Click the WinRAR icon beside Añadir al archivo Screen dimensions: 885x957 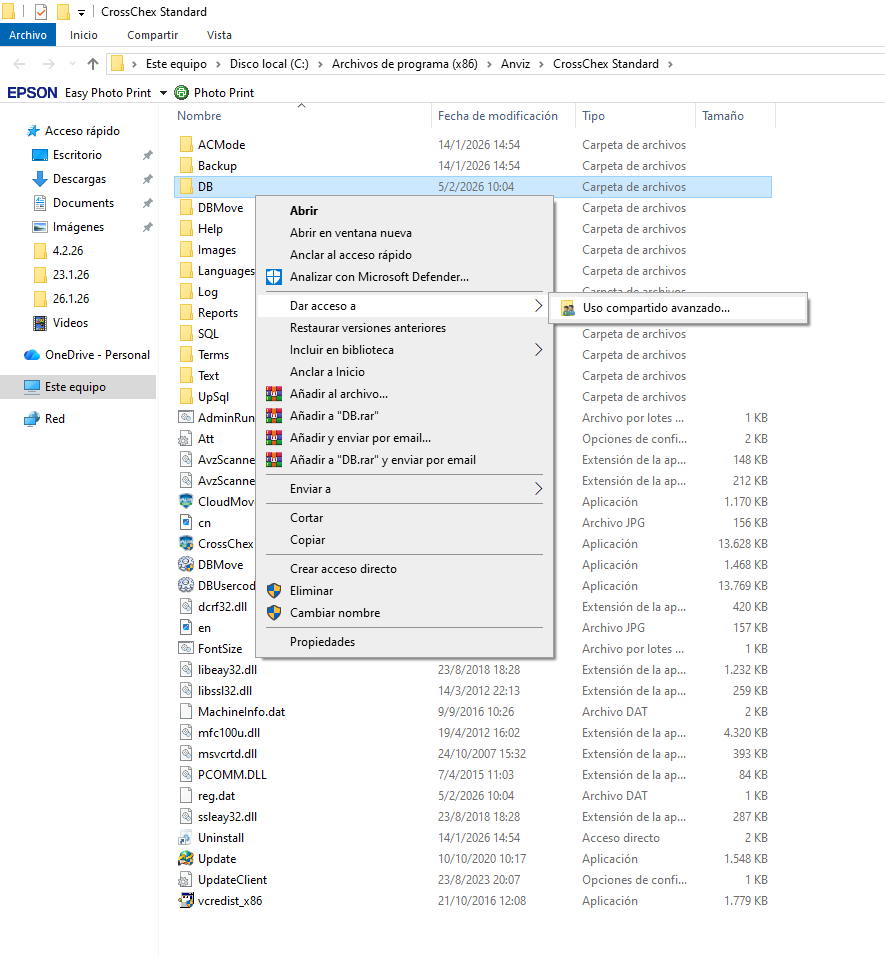click(274, 394)
